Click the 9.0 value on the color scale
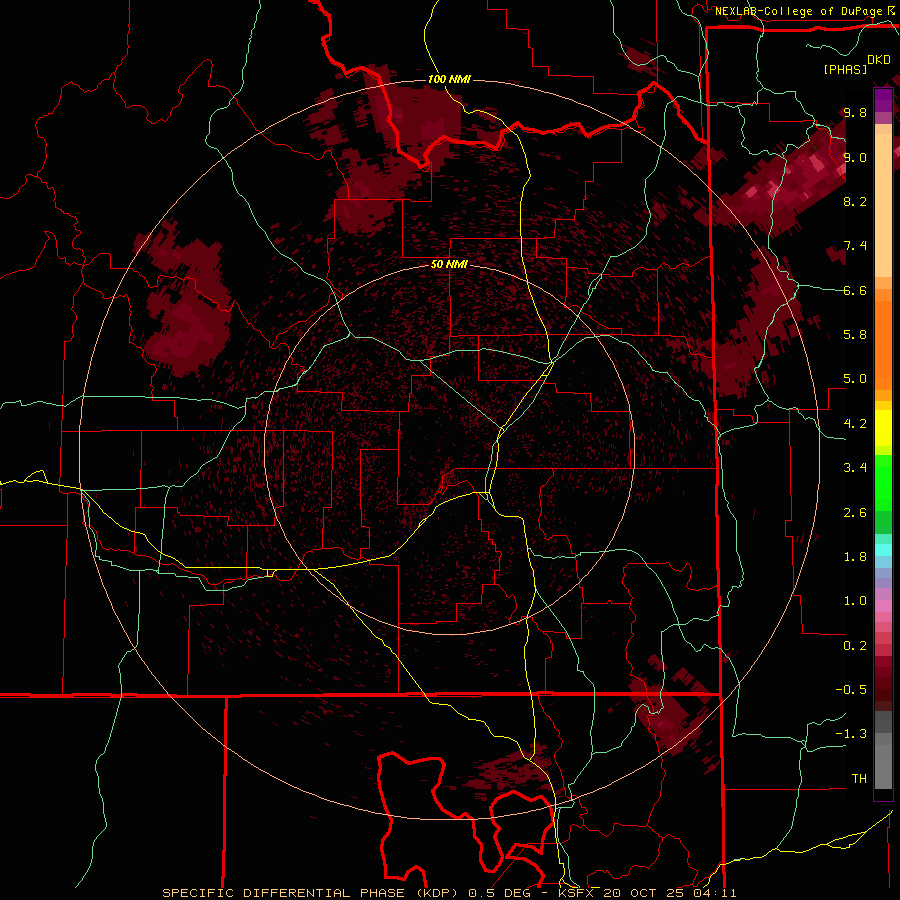 click(x=855, y=157)
